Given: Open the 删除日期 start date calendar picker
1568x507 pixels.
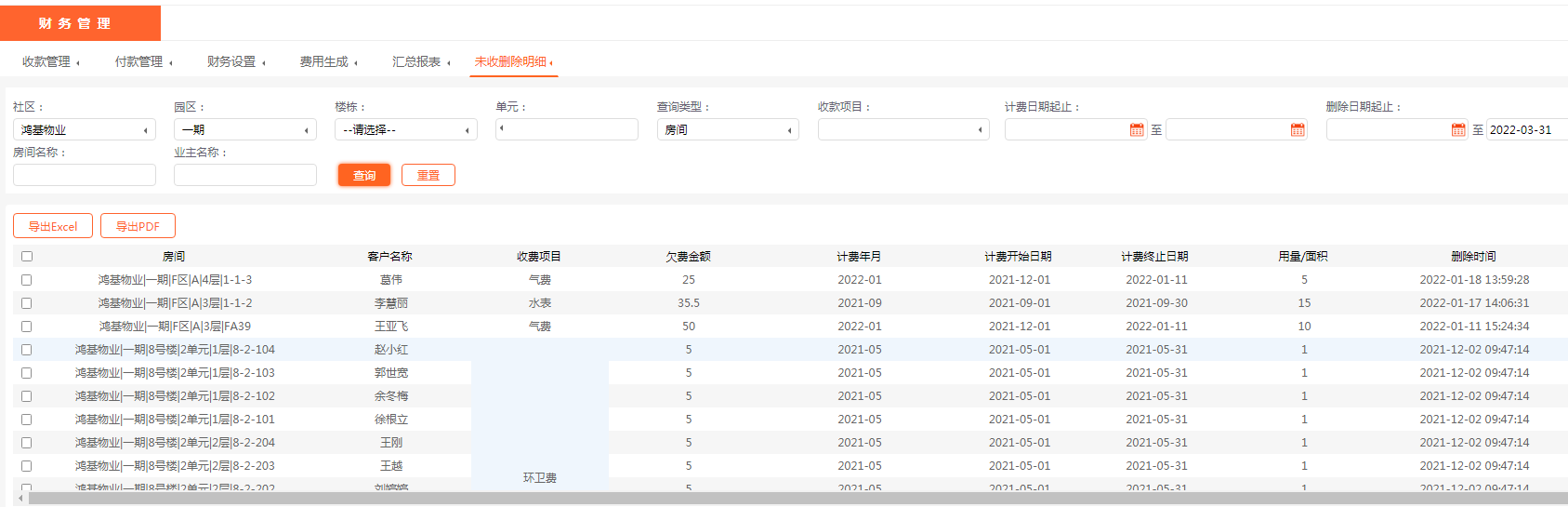Looking at the screenshot, I should (x=1457, y=130).
